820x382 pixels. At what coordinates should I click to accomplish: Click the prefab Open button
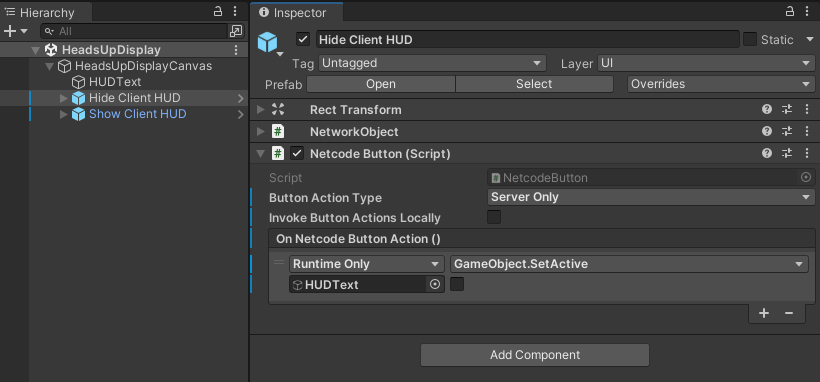(x=381, y=84)
